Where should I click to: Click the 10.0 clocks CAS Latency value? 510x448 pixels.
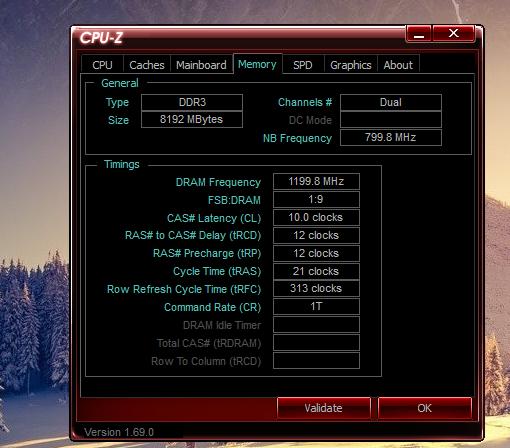[x=316, y=217]
